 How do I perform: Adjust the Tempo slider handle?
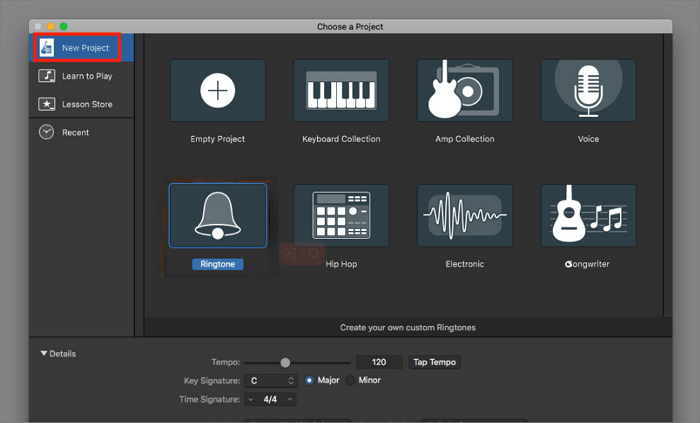[285, 362]
